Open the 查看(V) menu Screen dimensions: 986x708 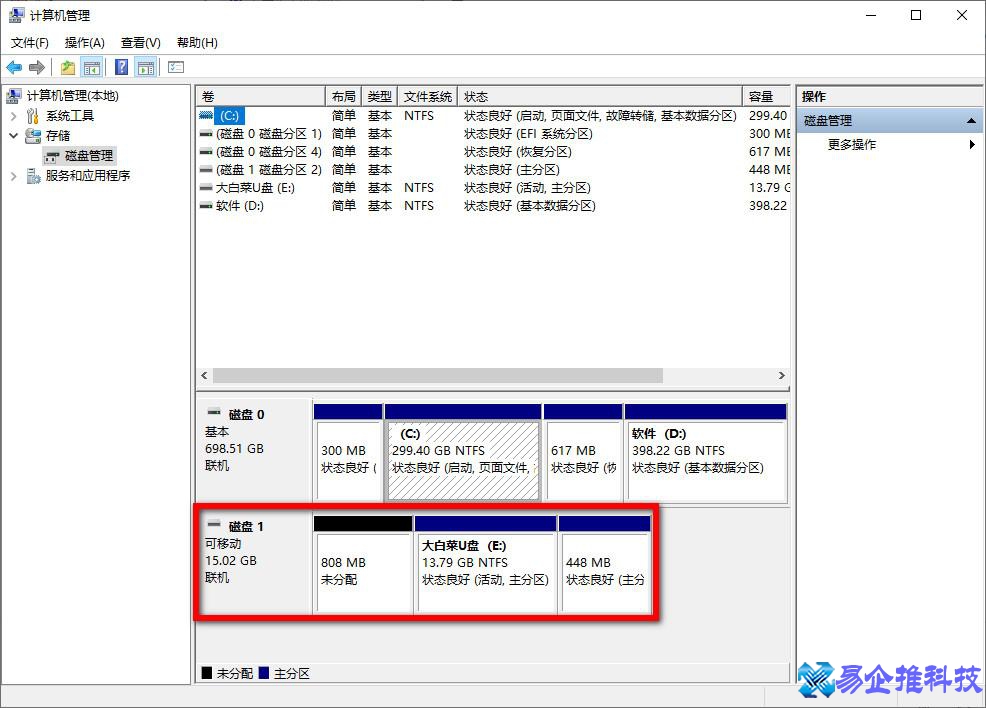[140, 43]
